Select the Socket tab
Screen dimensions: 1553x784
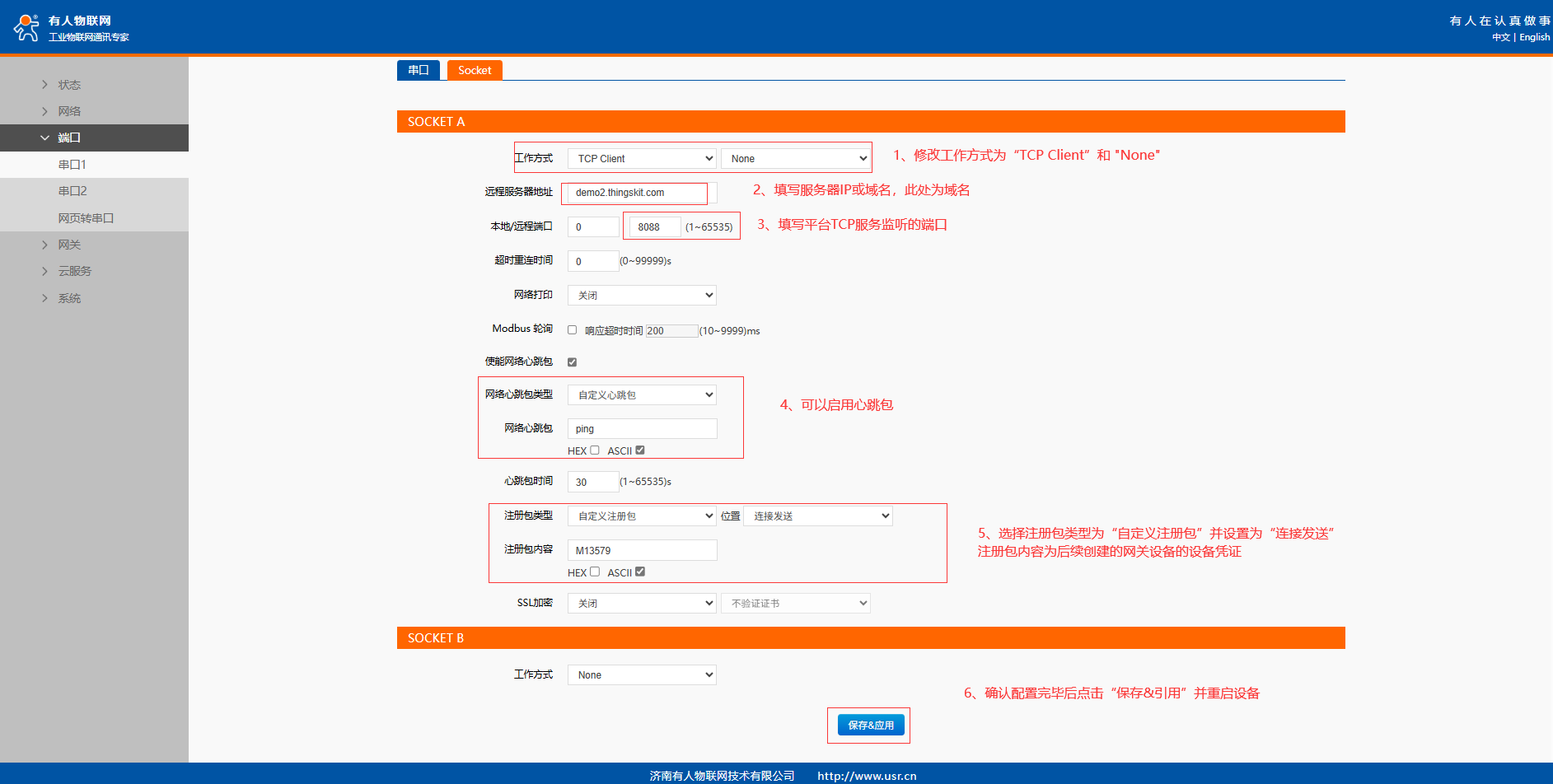(x=475, y=70)
